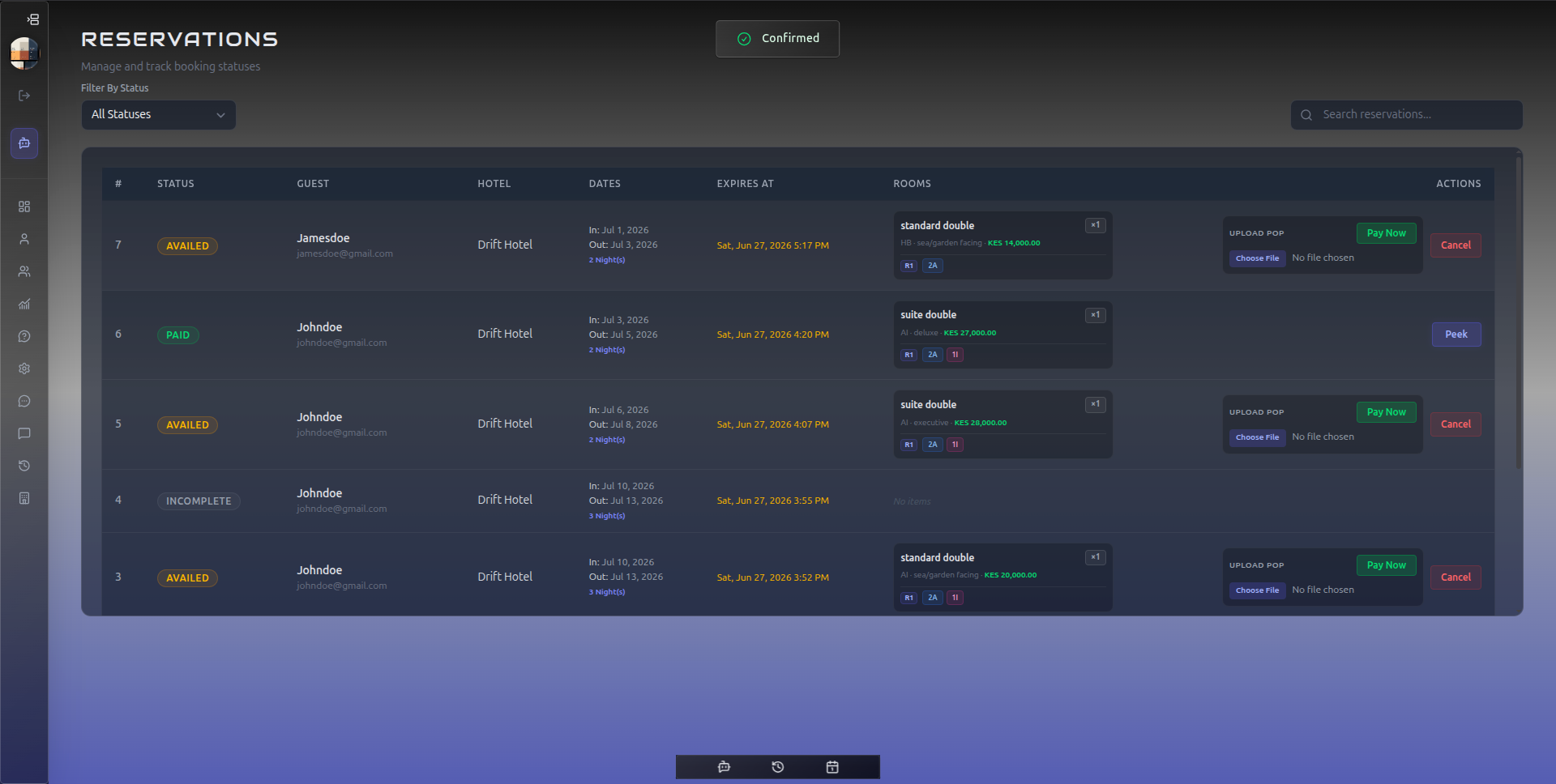Click the 1I tag on reservation 6's room
The image size is (1556, 784).
coord(955,355)
